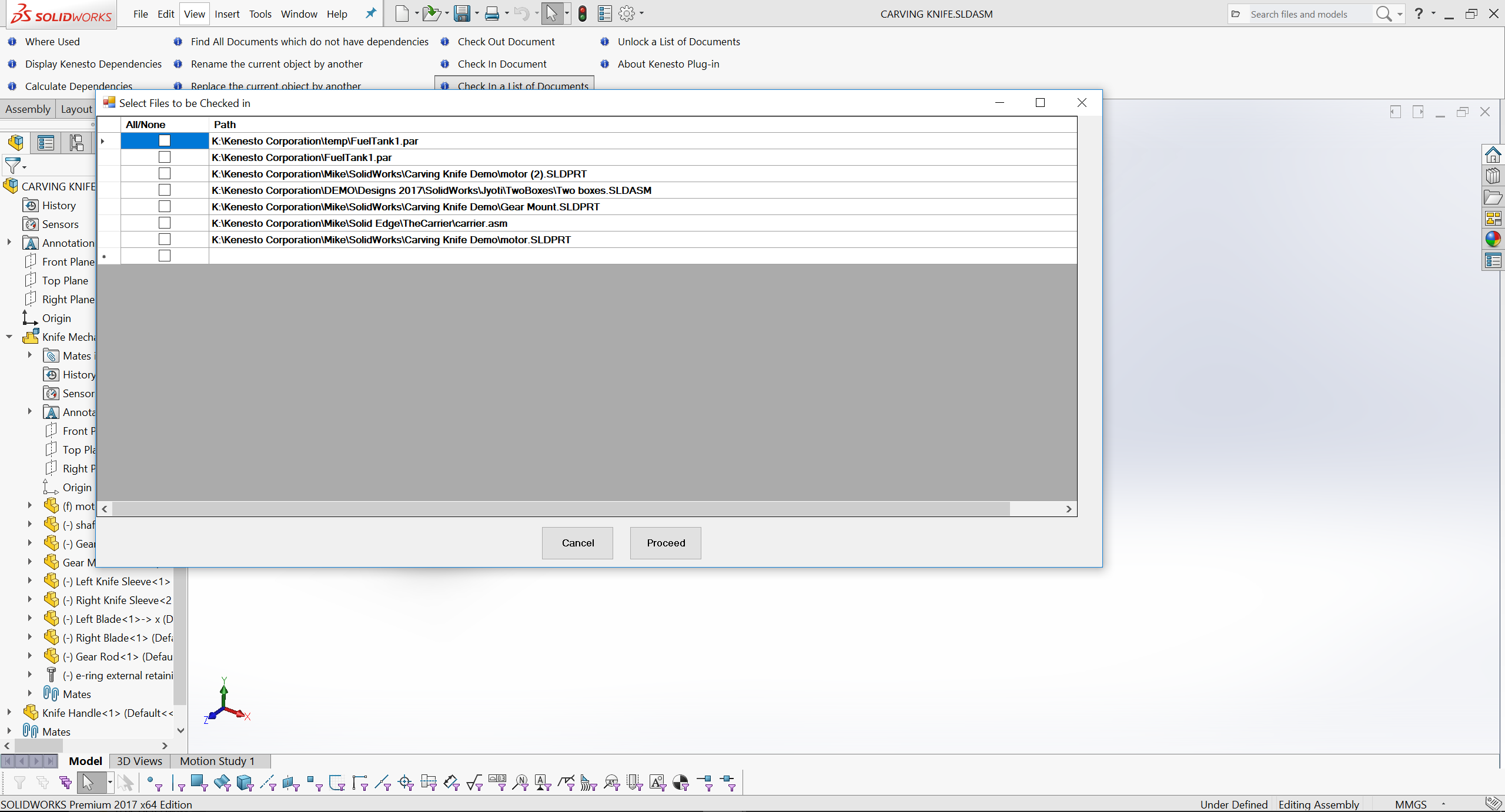
Task: Open the search options dropdown arrow
Action: tap(1400, 14)
